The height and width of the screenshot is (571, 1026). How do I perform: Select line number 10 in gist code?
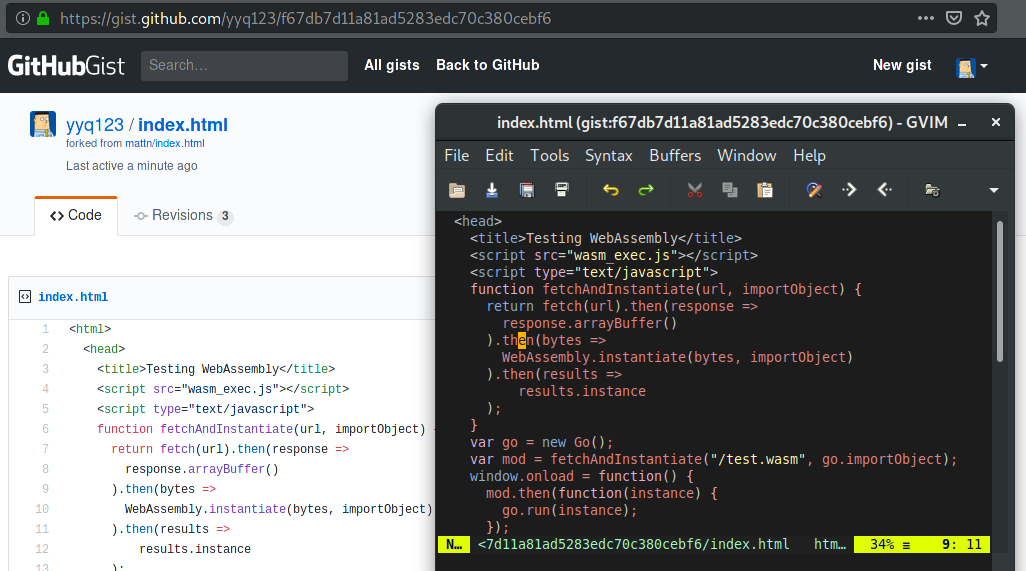(x=42, y=509)
